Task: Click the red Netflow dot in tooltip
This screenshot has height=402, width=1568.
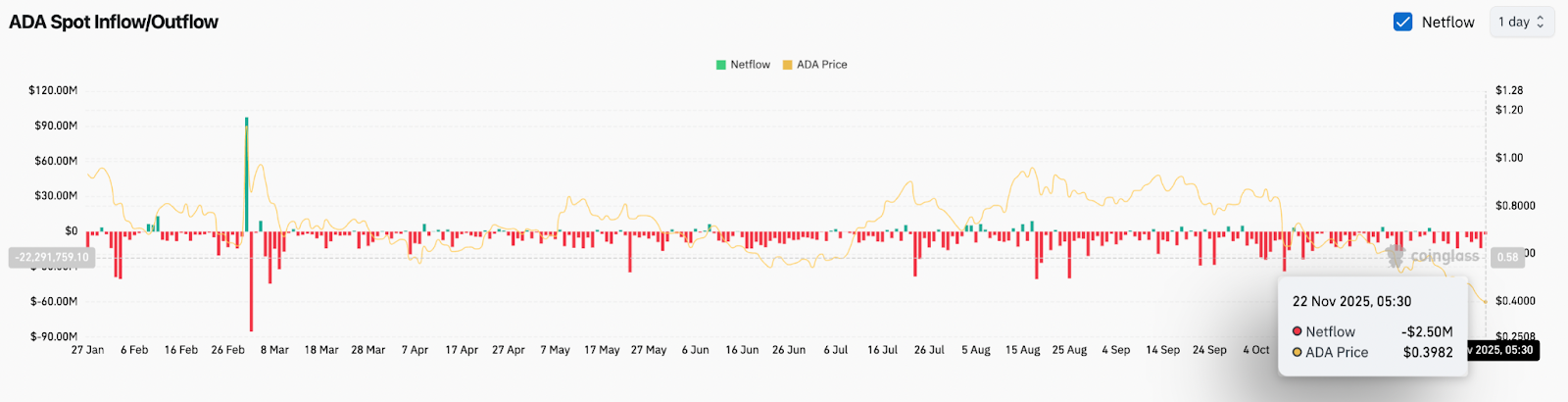Action: point(1298,331)
